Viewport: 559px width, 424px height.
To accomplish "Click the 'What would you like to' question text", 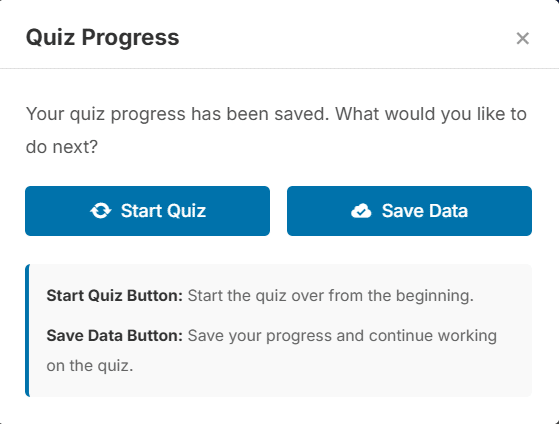I will coord(431,114).
